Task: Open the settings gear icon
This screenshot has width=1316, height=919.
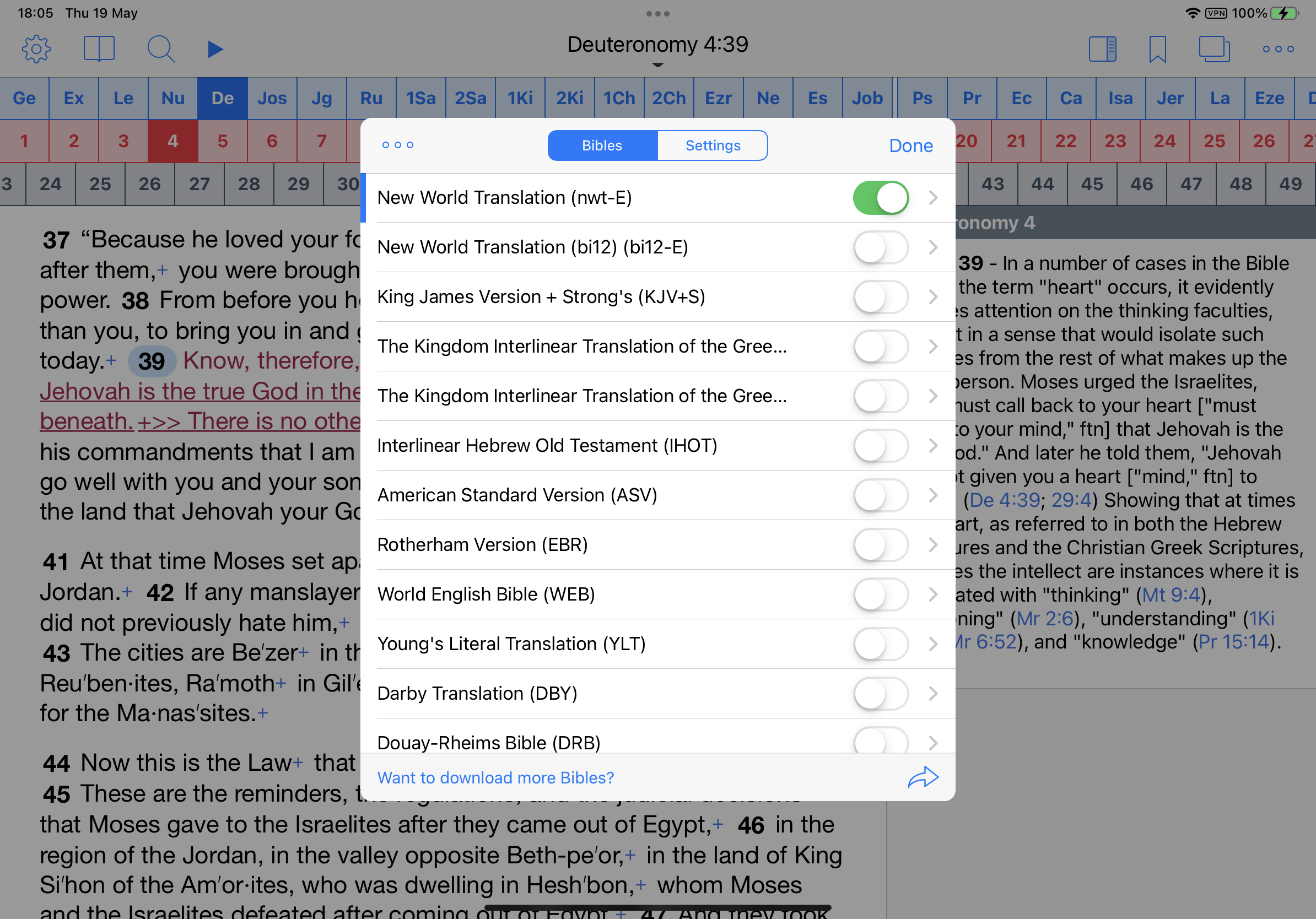Action: click(x=36, y=48)
